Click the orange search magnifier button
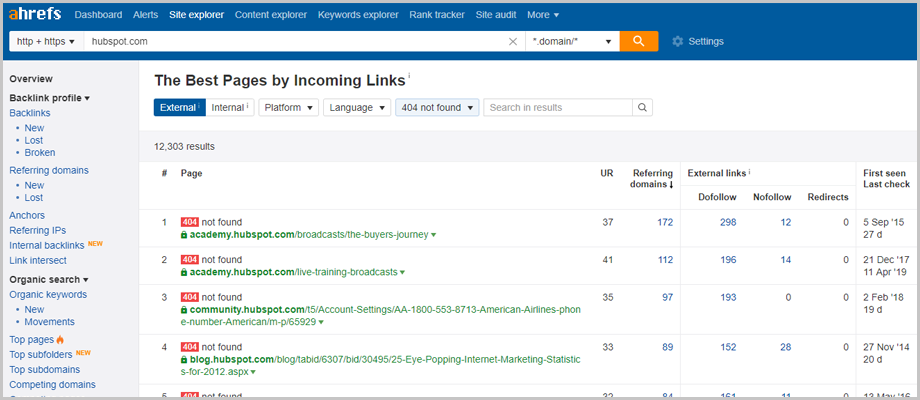This screenshot has height=400, width=920. 639,41
